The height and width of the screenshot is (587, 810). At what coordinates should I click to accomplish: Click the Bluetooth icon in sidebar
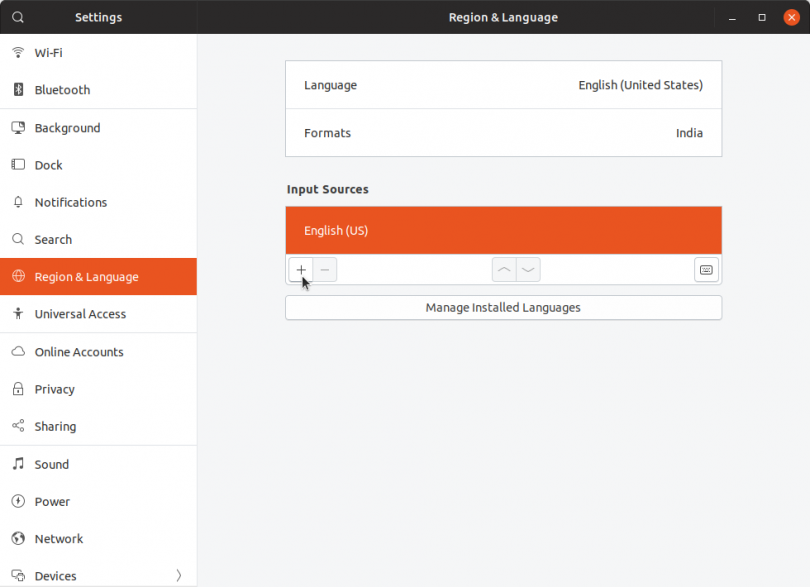click(x=17, y=90)
